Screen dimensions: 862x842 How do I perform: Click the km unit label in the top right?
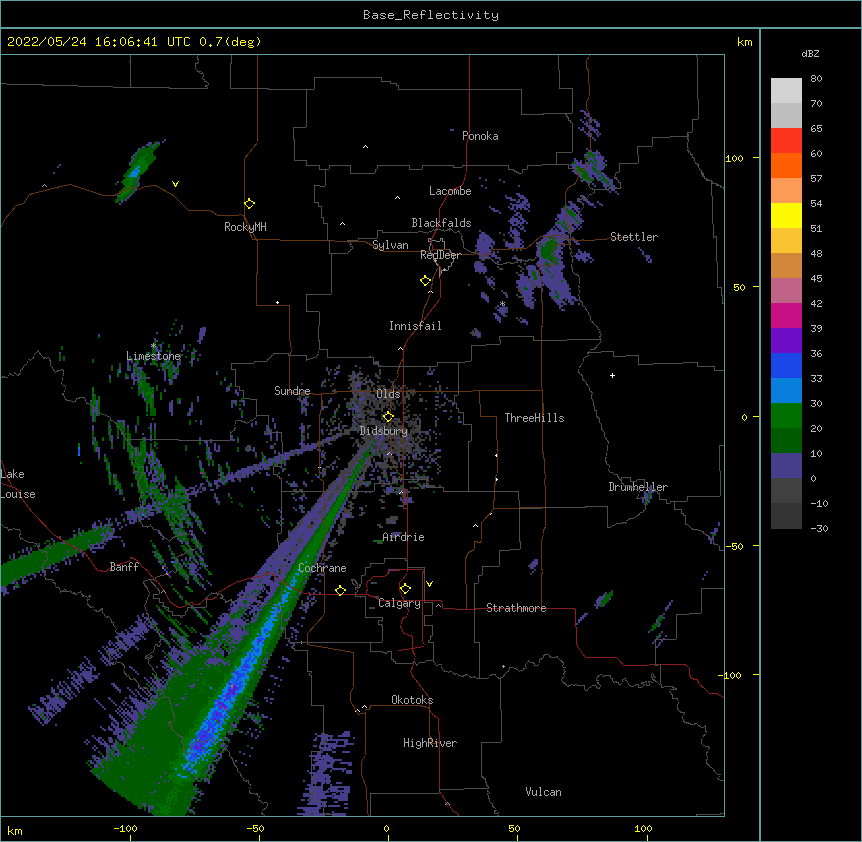point(745,42)
